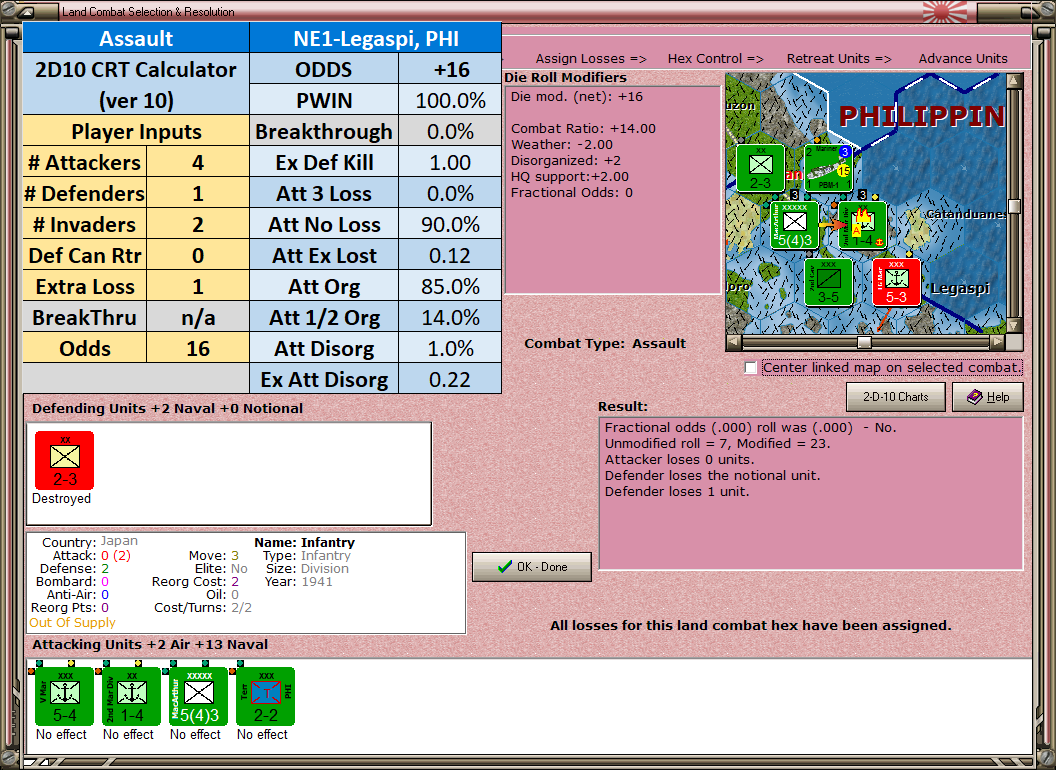1056x770 pixels.
Task: Click the 2D10 CRT Calculator title cell
Action: (136, 85)
